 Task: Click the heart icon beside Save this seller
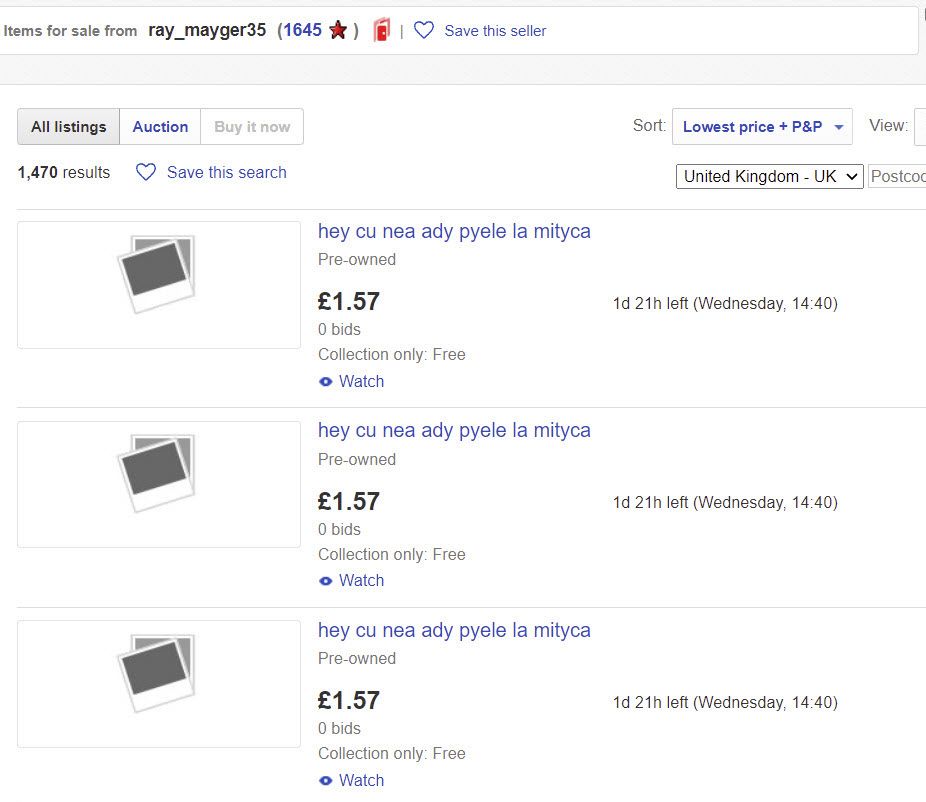(423, 30)
